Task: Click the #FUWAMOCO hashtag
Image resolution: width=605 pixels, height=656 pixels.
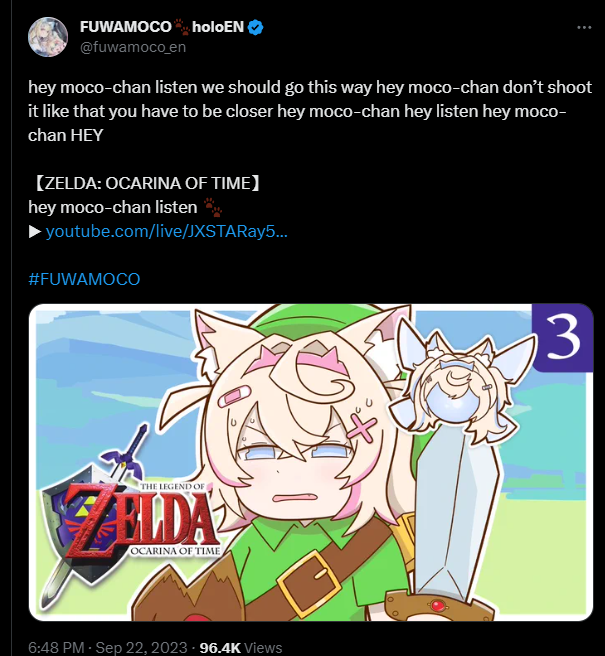Action: click(84, 279)
